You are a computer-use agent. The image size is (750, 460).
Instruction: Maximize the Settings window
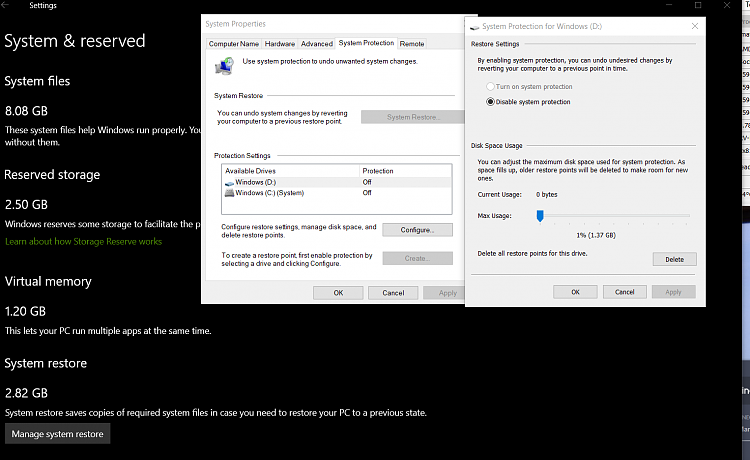pos(698,5)
